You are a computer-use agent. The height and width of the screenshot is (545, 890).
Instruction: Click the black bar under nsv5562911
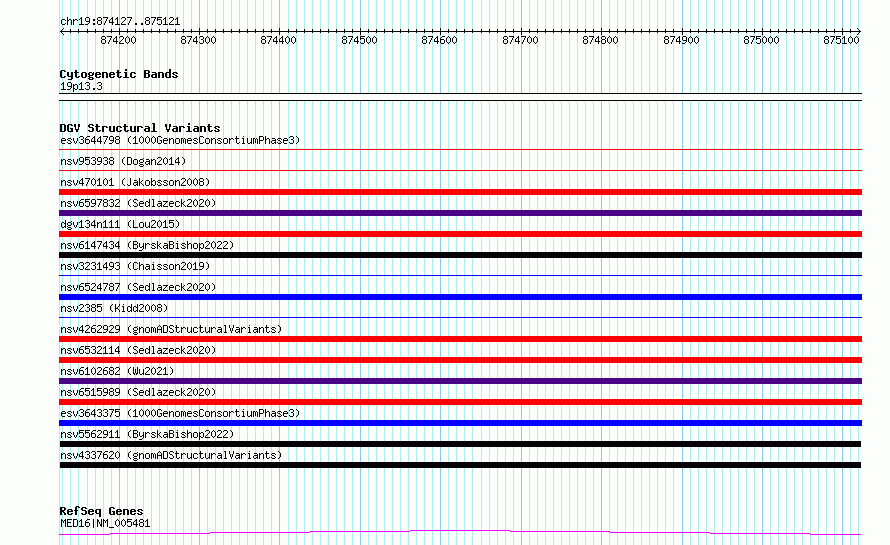tap(460, 444)
